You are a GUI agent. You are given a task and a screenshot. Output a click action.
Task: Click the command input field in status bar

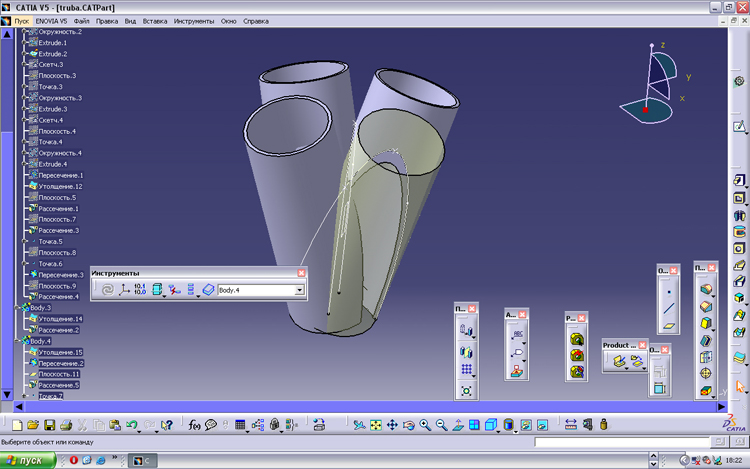tap(620, 442)
